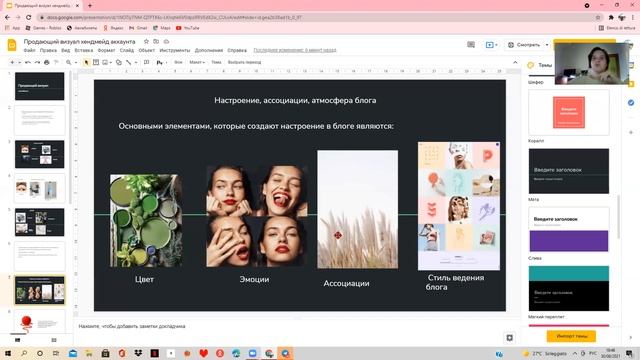Click the Смотреть slideshow button

click(x=524, y=45)
